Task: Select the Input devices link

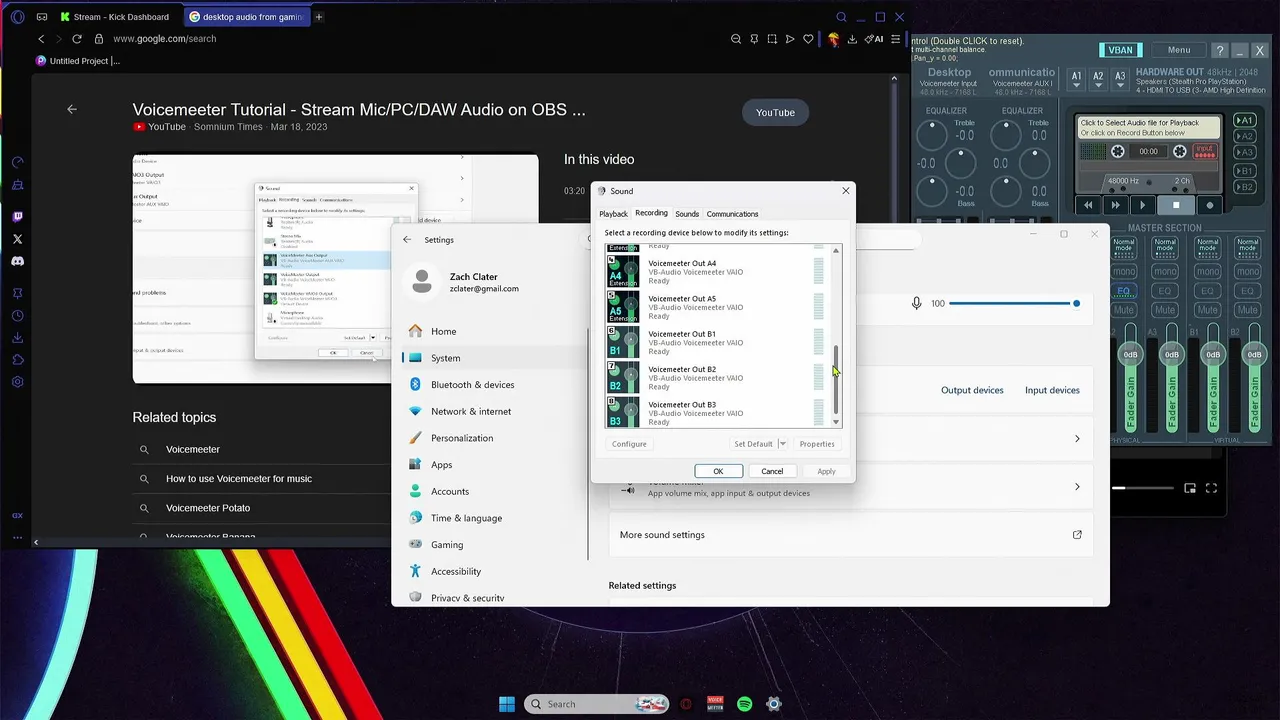Action: (x=1052, y=390)
